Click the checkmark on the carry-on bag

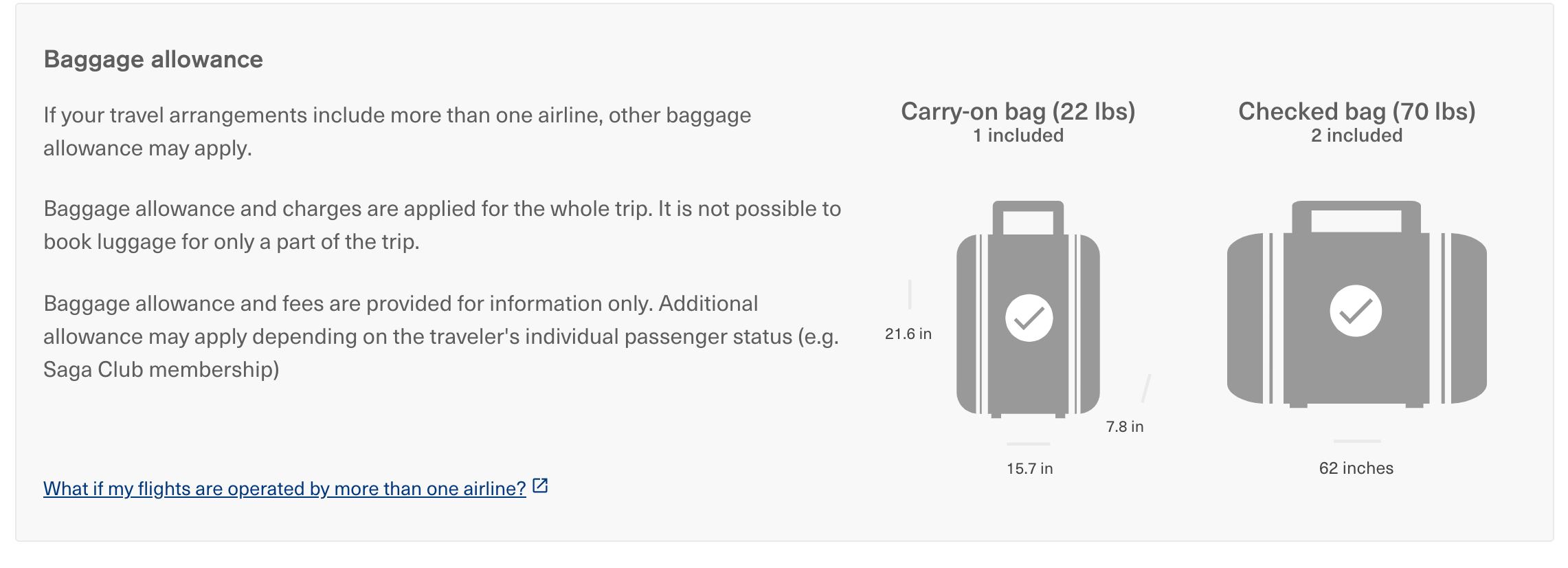pyautogui.click(x=1029, y=318)
